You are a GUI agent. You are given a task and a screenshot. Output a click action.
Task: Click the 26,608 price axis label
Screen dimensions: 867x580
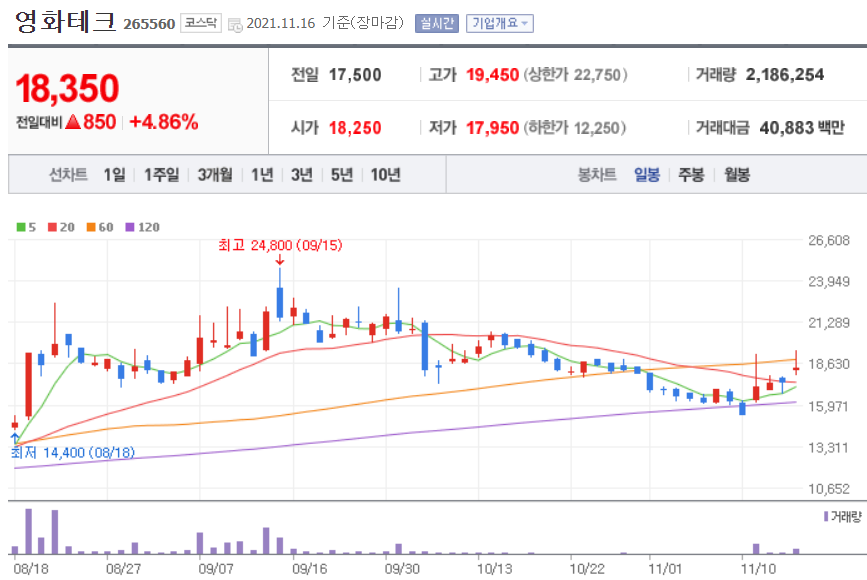pyautogui.click(x=828, y=240)
